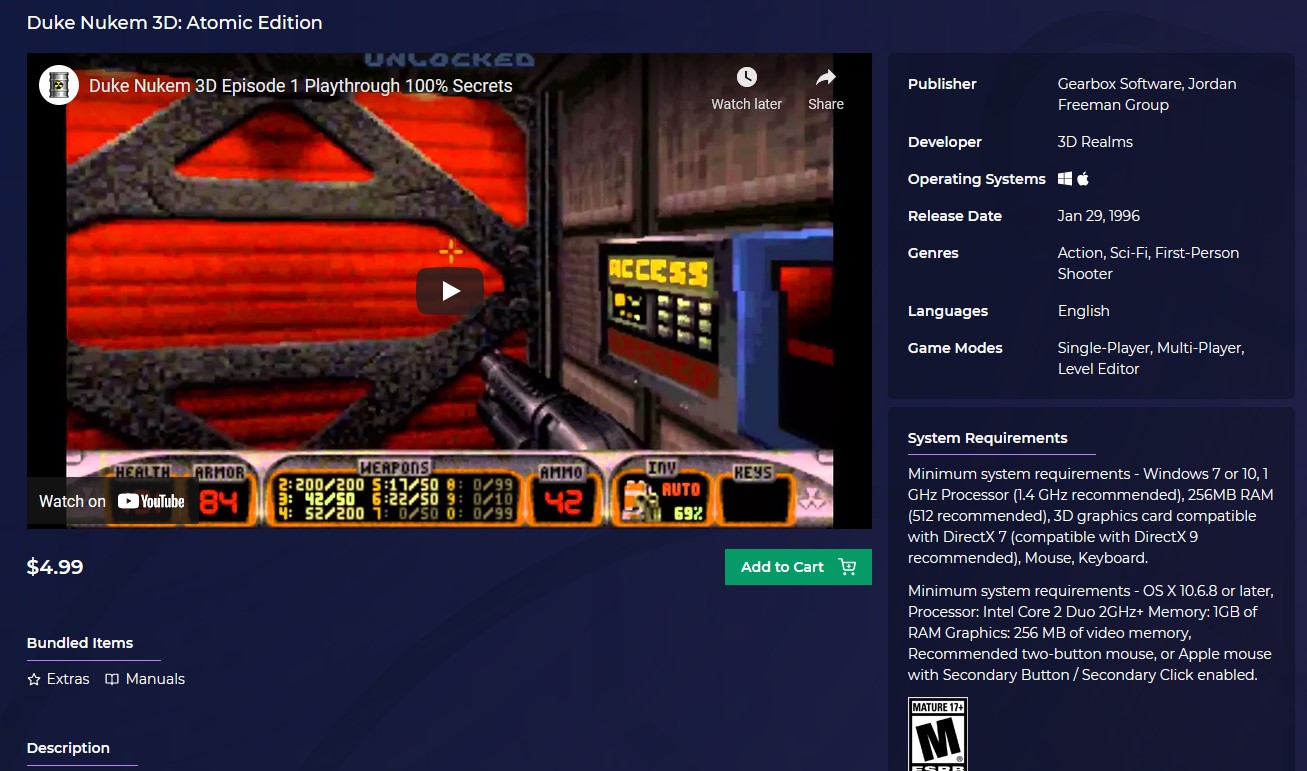1307x771 pixels.
Task: Click the Manuals book icon
Action: (112, 679)
